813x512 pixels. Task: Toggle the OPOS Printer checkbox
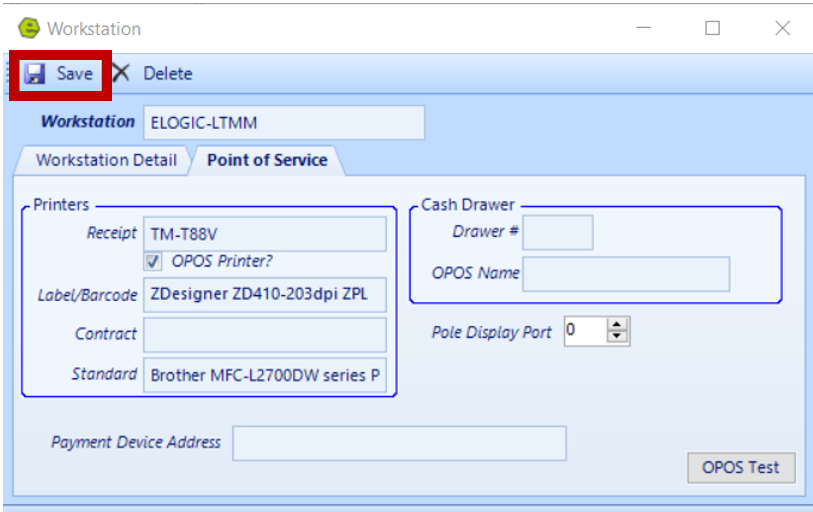(x=154, y=262)
